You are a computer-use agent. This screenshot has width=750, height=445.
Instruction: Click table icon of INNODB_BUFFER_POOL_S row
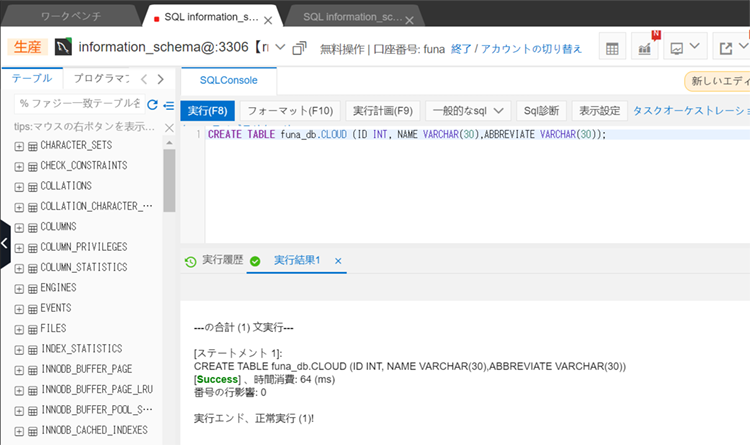33,411
